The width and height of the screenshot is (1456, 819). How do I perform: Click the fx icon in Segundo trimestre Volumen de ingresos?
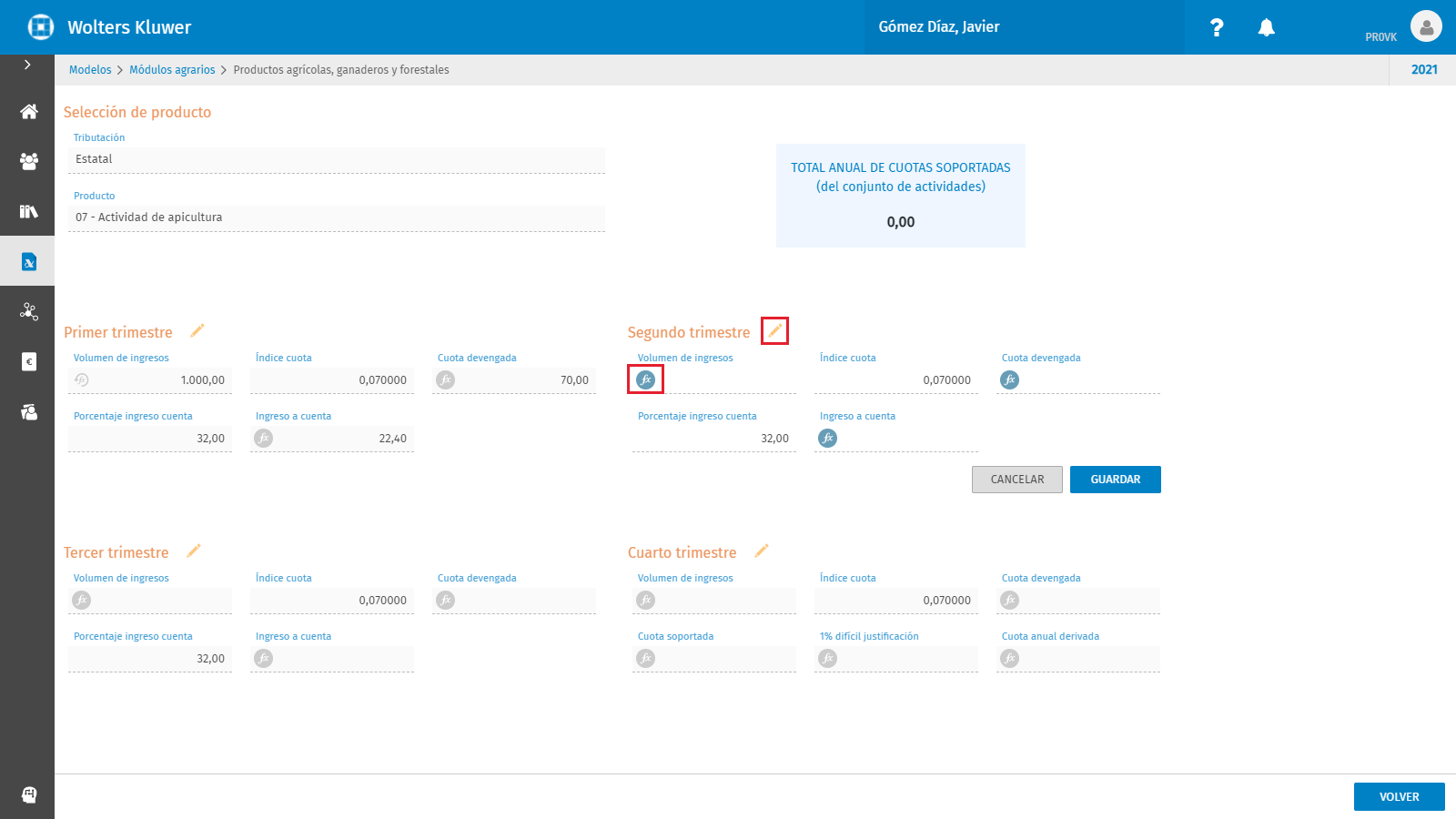point(646,379)
